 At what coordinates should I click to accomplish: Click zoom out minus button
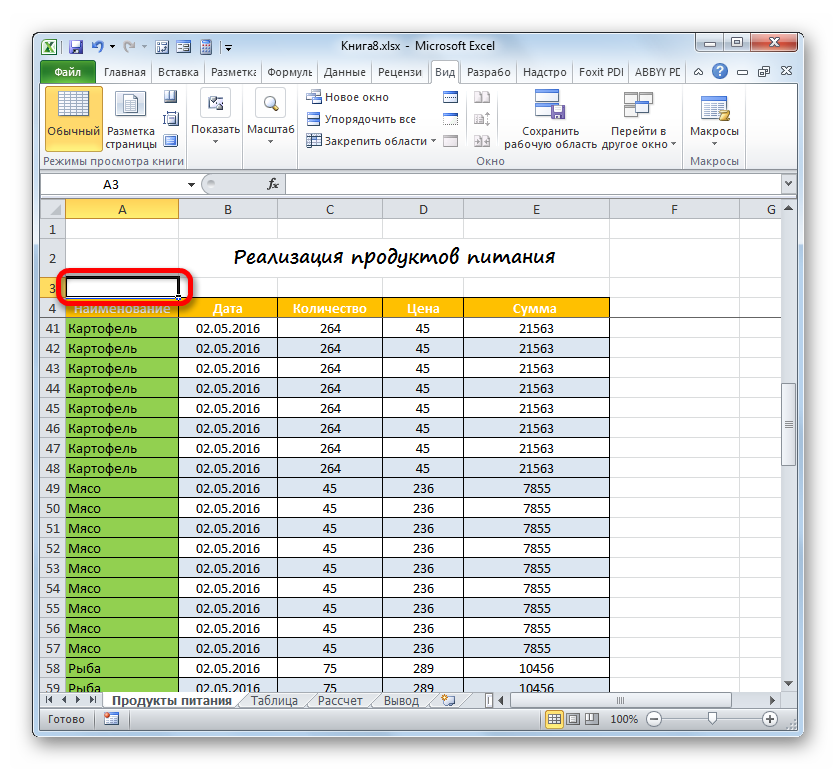[653, 719]
